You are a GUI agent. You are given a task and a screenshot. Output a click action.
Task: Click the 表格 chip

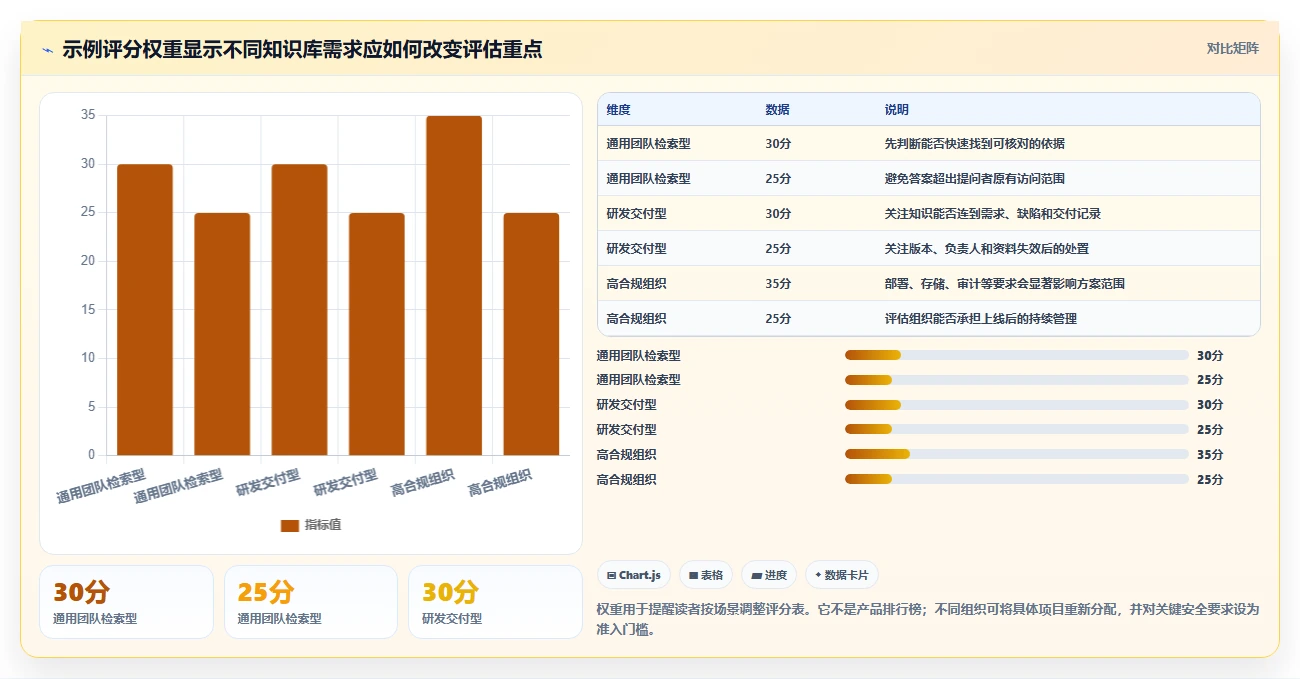point(706,575)
